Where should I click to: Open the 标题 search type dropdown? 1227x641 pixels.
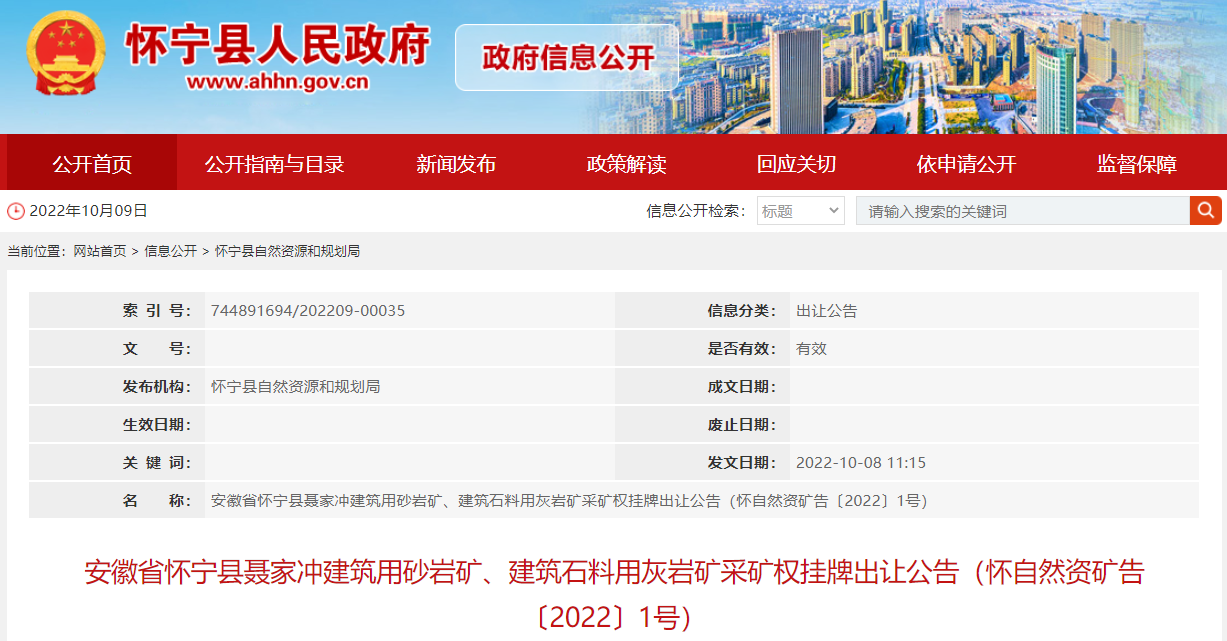(800, 211)
